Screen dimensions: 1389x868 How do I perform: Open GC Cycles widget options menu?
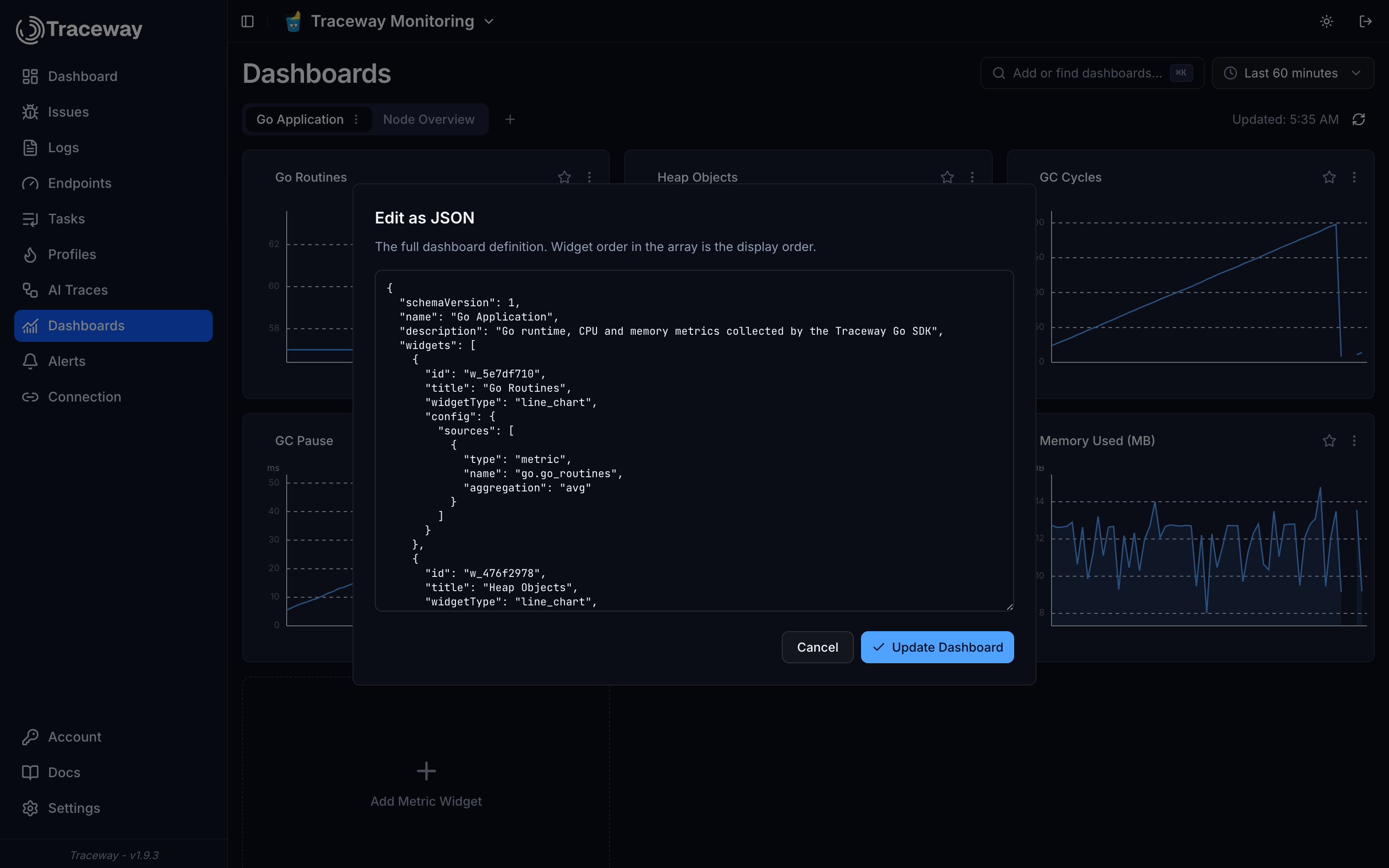tap(1355, 178)
